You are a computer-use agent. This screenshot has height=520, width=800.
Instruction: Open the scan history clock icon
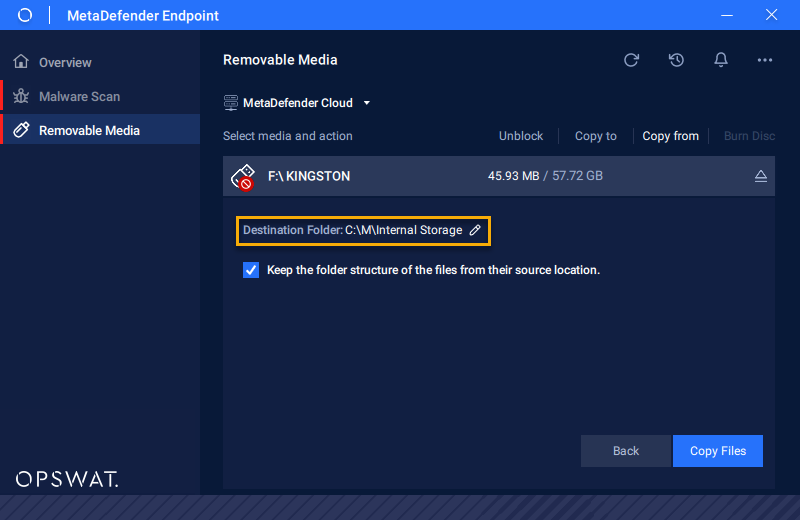[x=676, y=60]
